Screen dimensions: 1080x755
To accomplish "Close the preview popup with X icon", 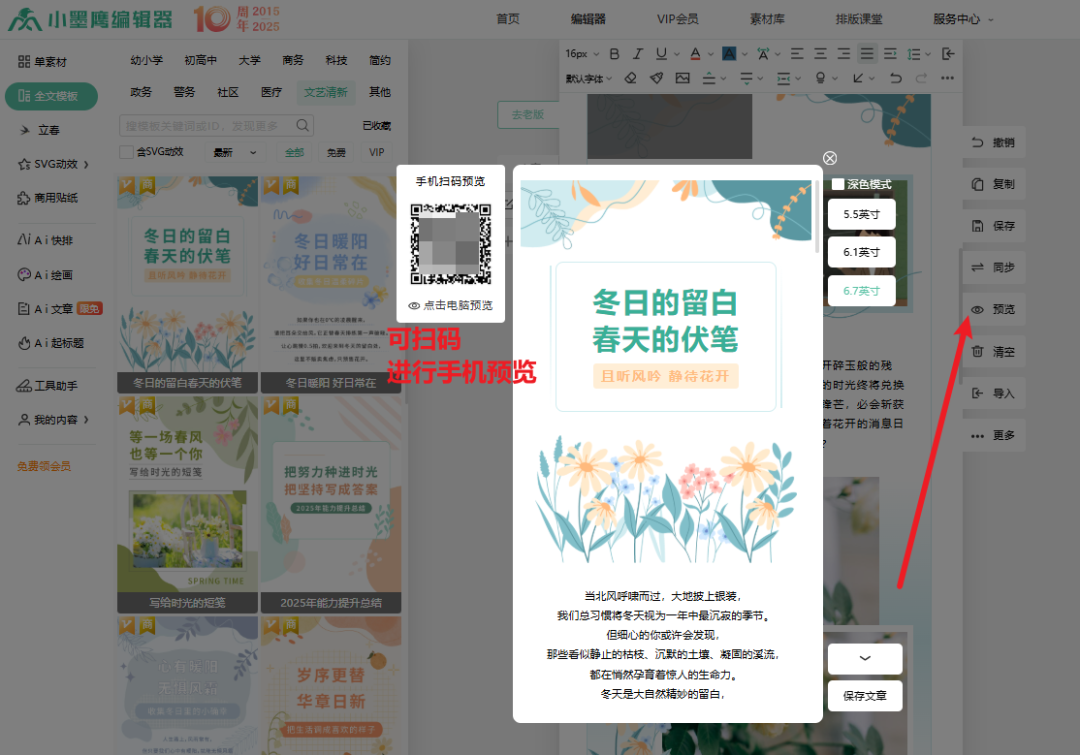I will pos(829,158).
